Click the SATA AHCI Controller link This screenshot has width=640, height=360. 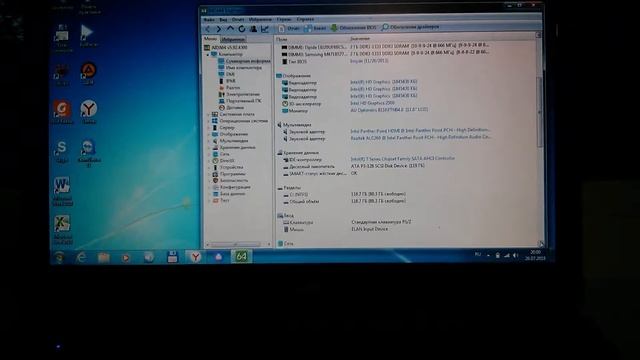coord(402,158)
